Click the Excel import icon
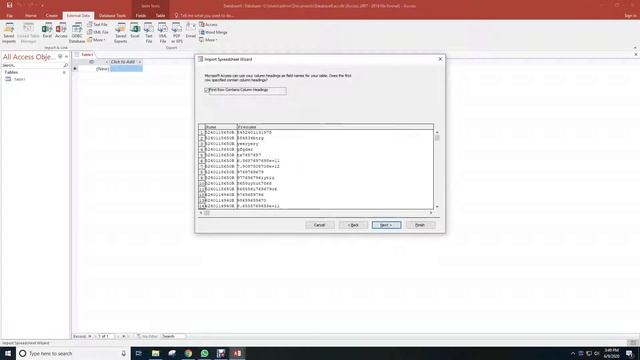Image resolution: width=640 pixels, height=360 pixels. coord(47,31)
